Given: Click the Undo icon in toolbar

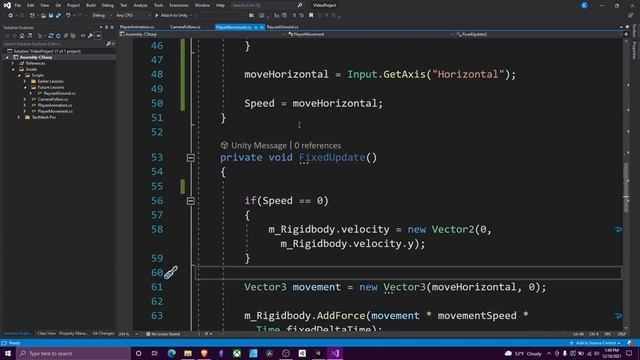Looking at the screenshot, I should [68, 16].
